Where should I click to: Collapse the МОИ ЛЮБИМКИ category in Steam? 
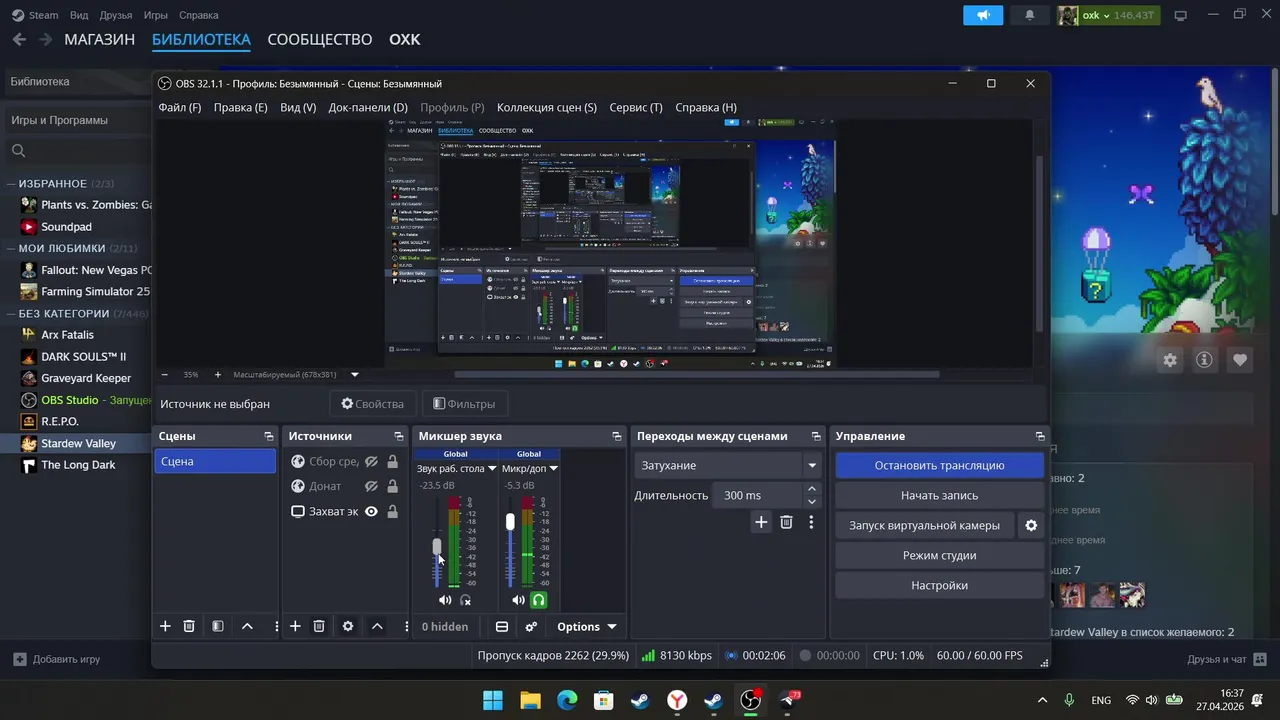[11, 248]
